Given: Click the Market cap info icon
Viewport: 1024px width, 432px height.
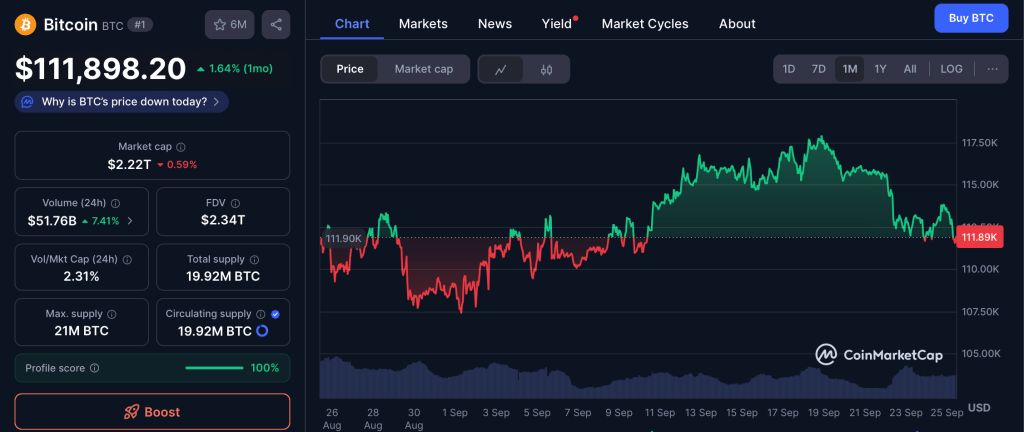Looking at the screenshot, I should click(x=180, y=147).
